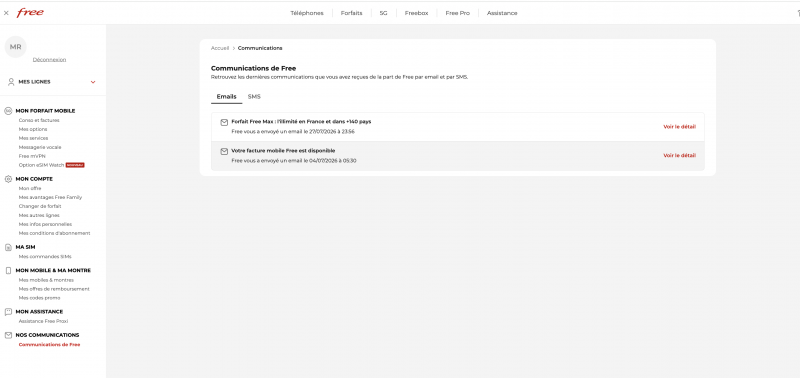Open Mes avantages Free Family
Viewport: 800px width, 378px height.
click(50, 197)
